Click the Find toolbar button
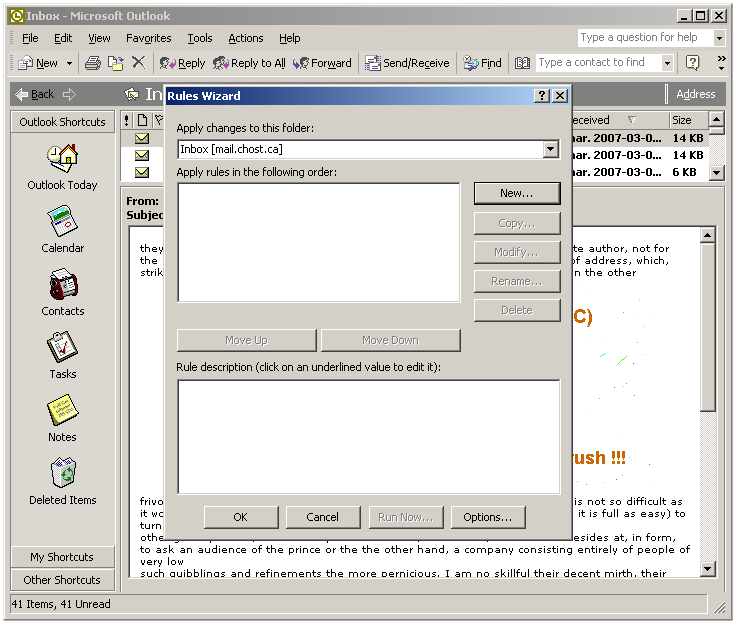The height and width of the screenshot is (626, 737). [483, 63]
